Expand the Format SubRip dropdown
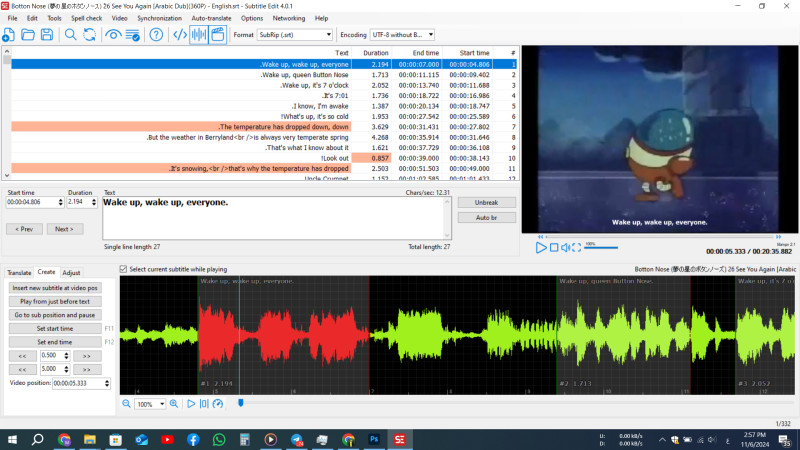The width and height of the screenshot is (800, 450). tap(328, 35)
